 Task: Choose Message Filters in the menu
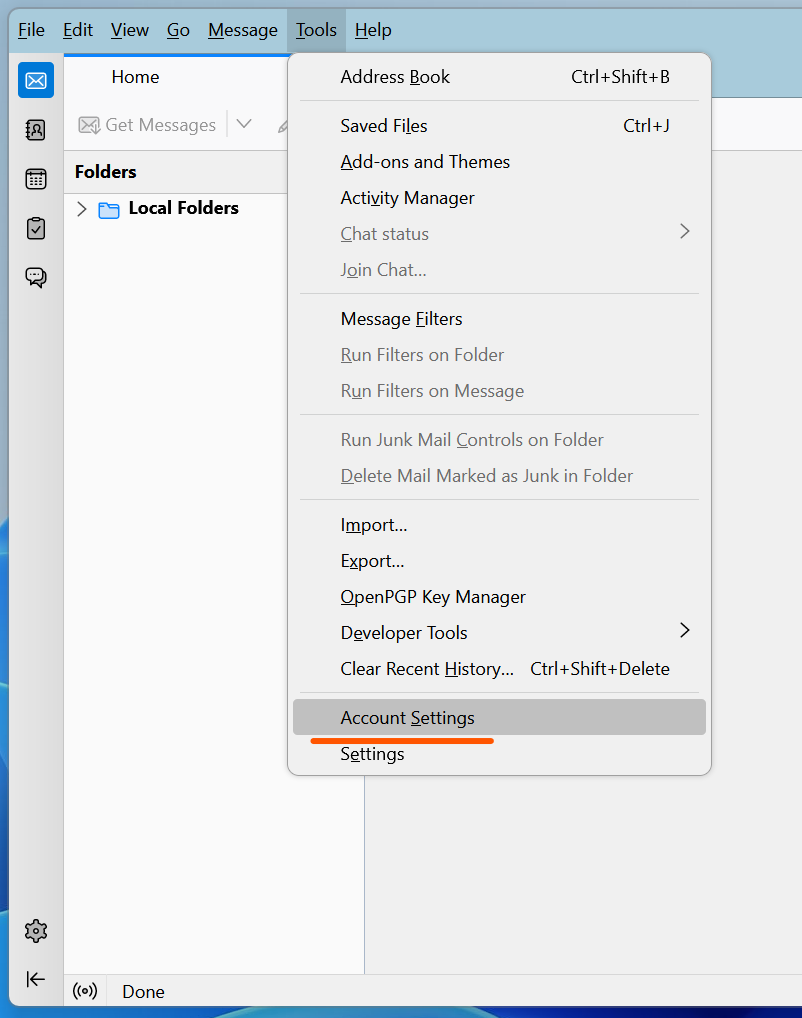coord(499,319)
